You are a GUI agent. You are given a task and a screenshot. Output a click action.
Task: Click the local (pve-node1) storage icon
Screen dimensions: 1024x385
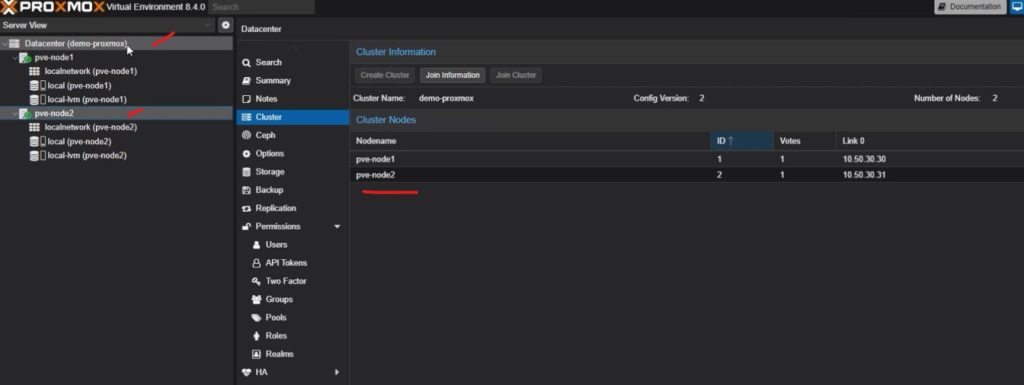[x=38, y=85]
